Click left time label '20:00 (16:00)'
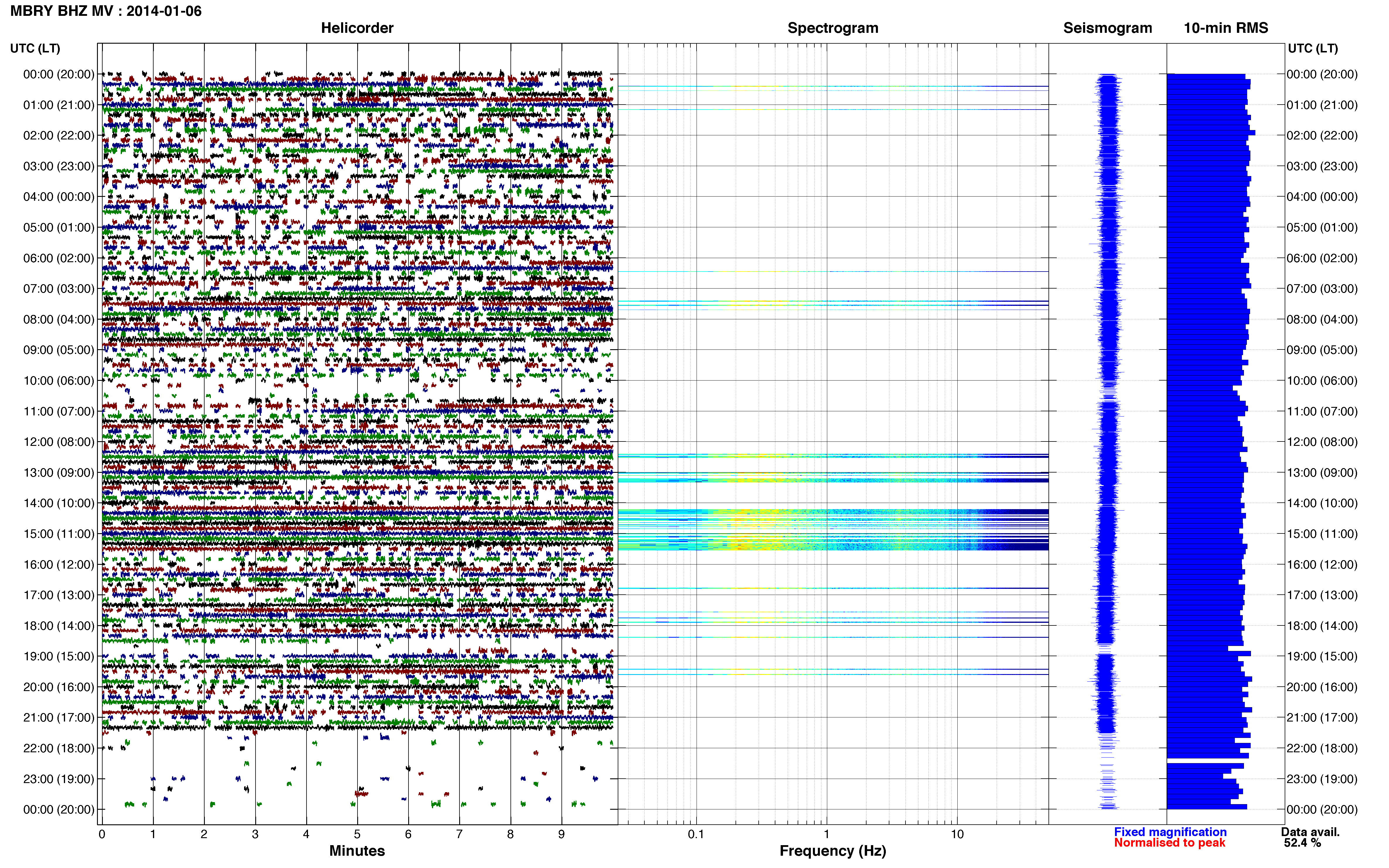This screenshot has height=868, width=1389. (59, 687)
